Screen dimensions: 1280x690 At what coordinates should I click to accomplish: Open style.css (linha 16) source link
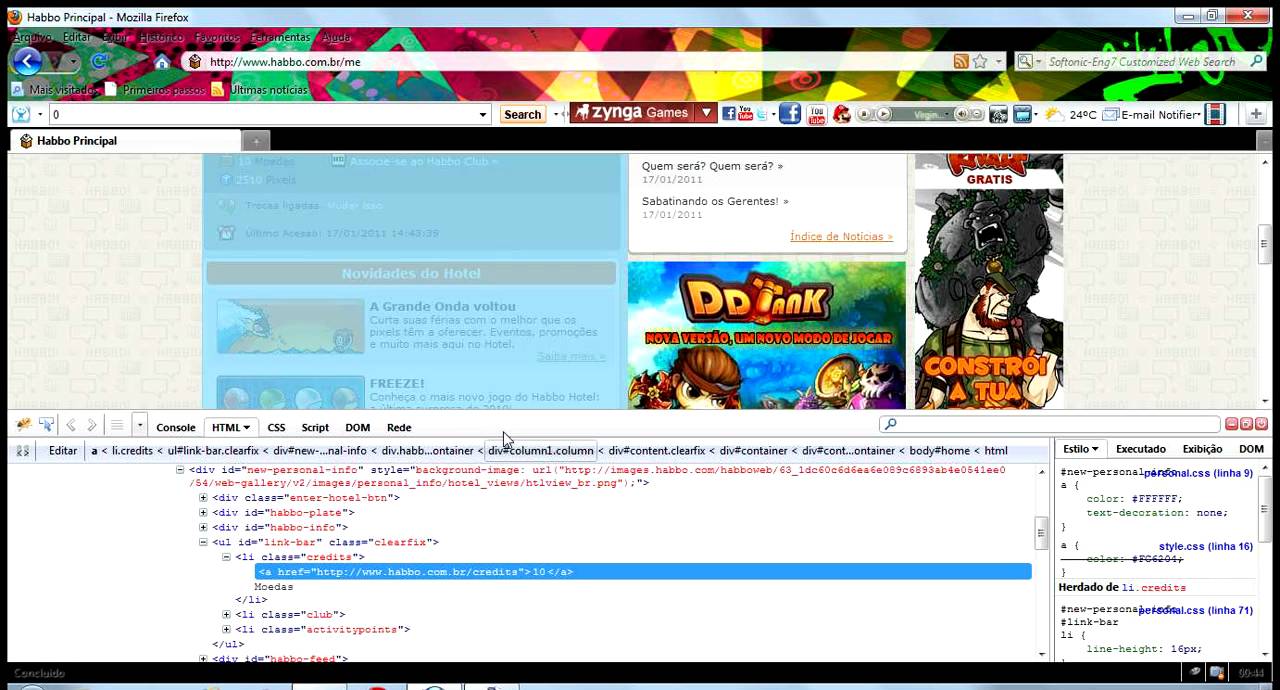[x=1206, y=546]
